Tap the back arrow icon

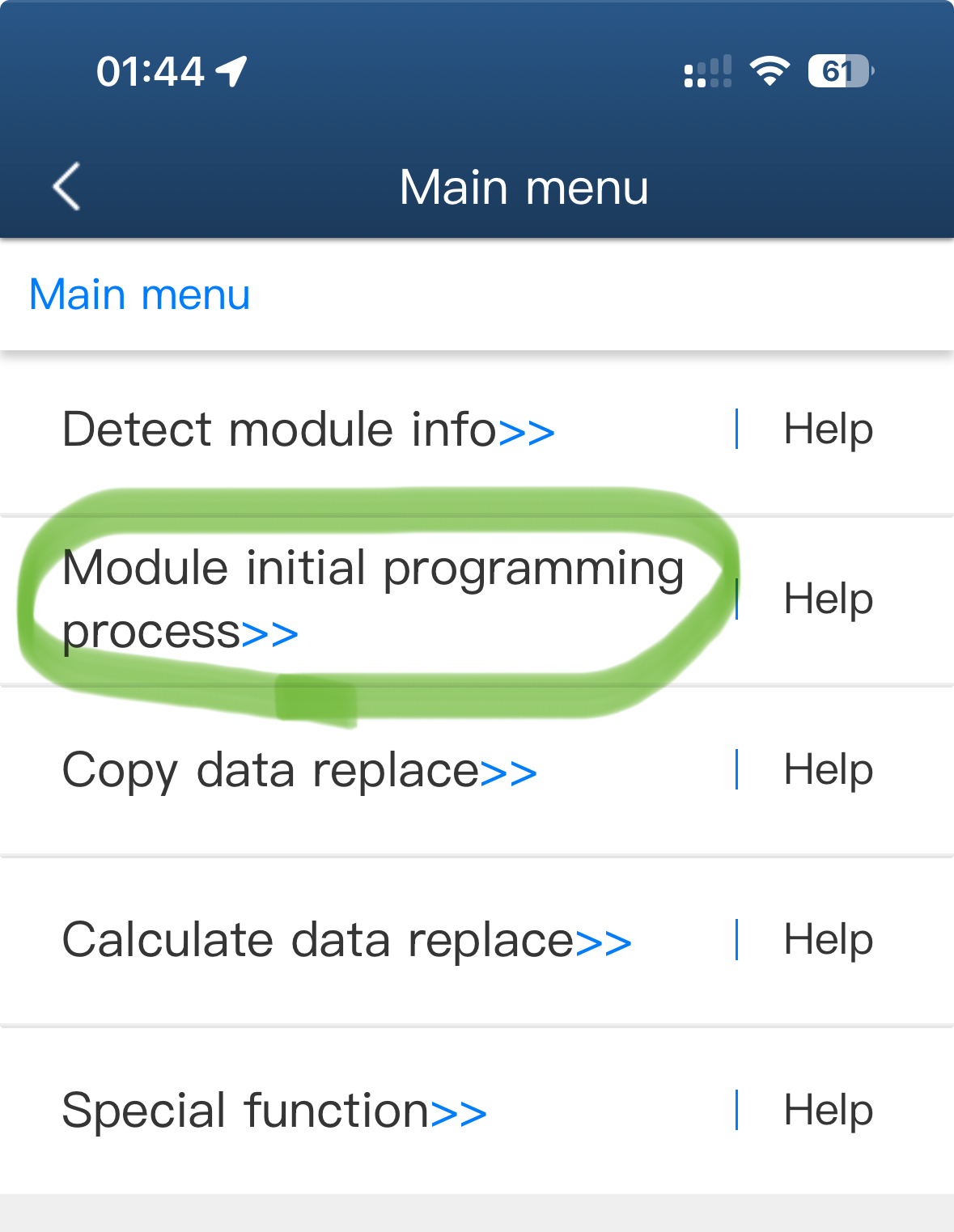pyautogui.click(x=67, y=187)
